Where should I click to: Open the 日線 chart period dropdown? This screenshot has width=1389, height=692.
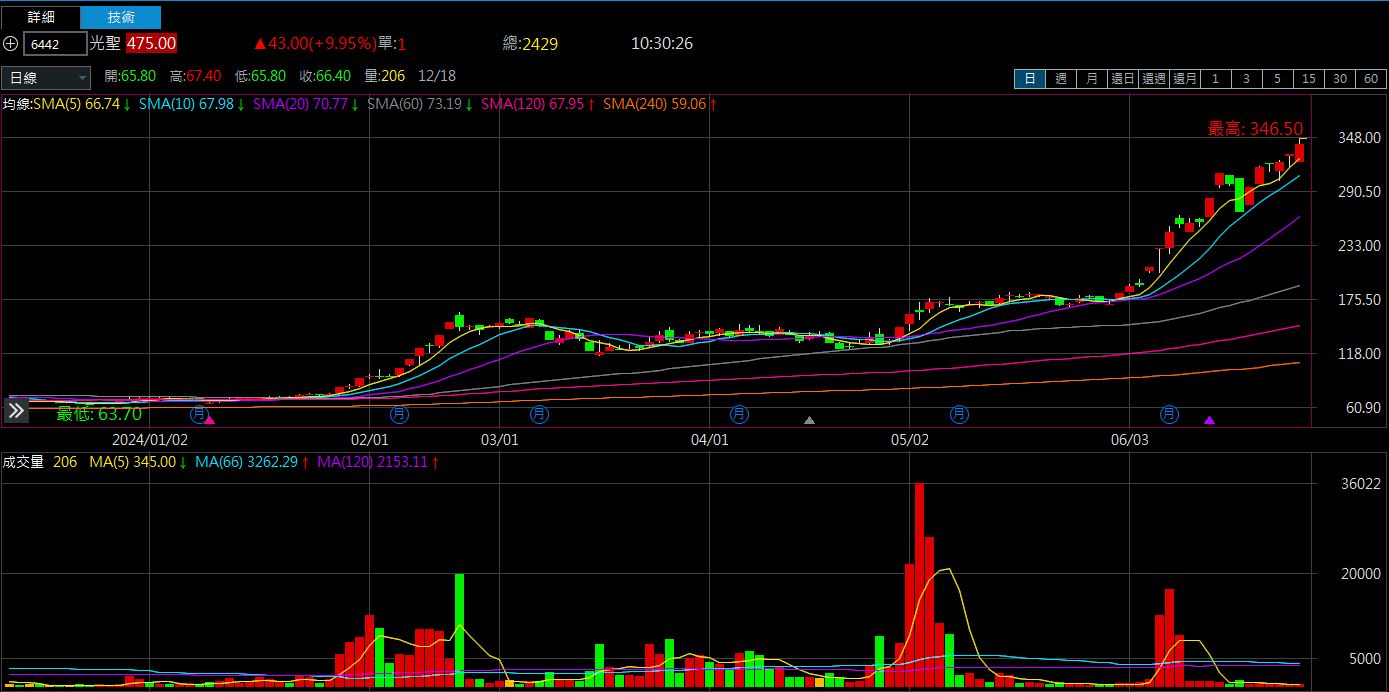[x=46, y=78]
